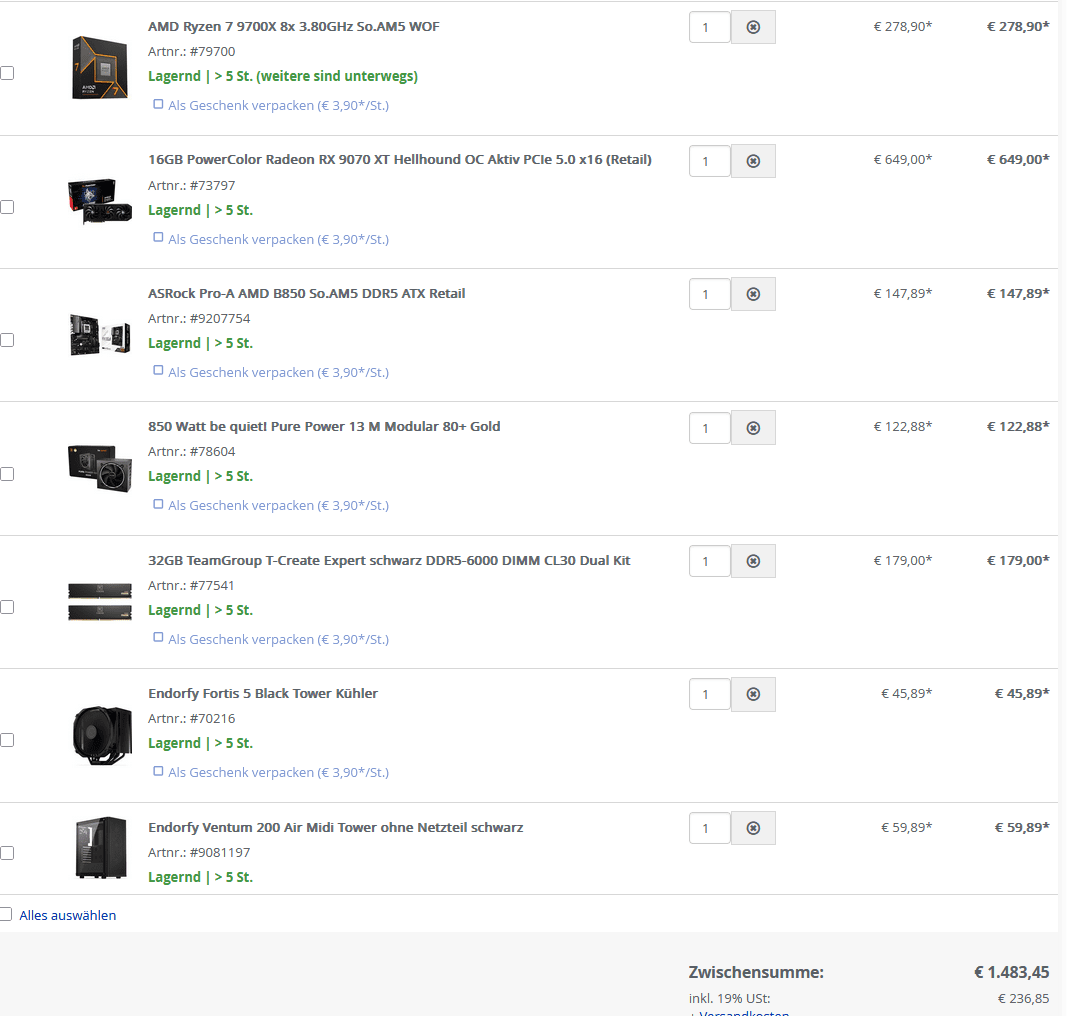Click the Zwischensumme label
Viewport: 1067px width, 1016px height.
(756, 972)
